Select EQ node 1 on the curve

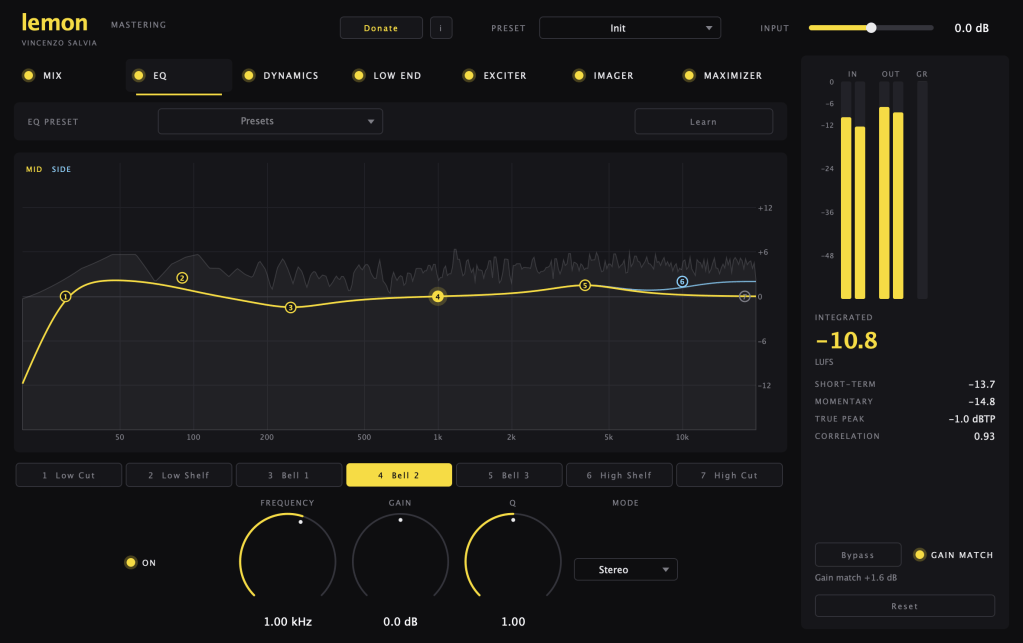[x=65, y=297]
